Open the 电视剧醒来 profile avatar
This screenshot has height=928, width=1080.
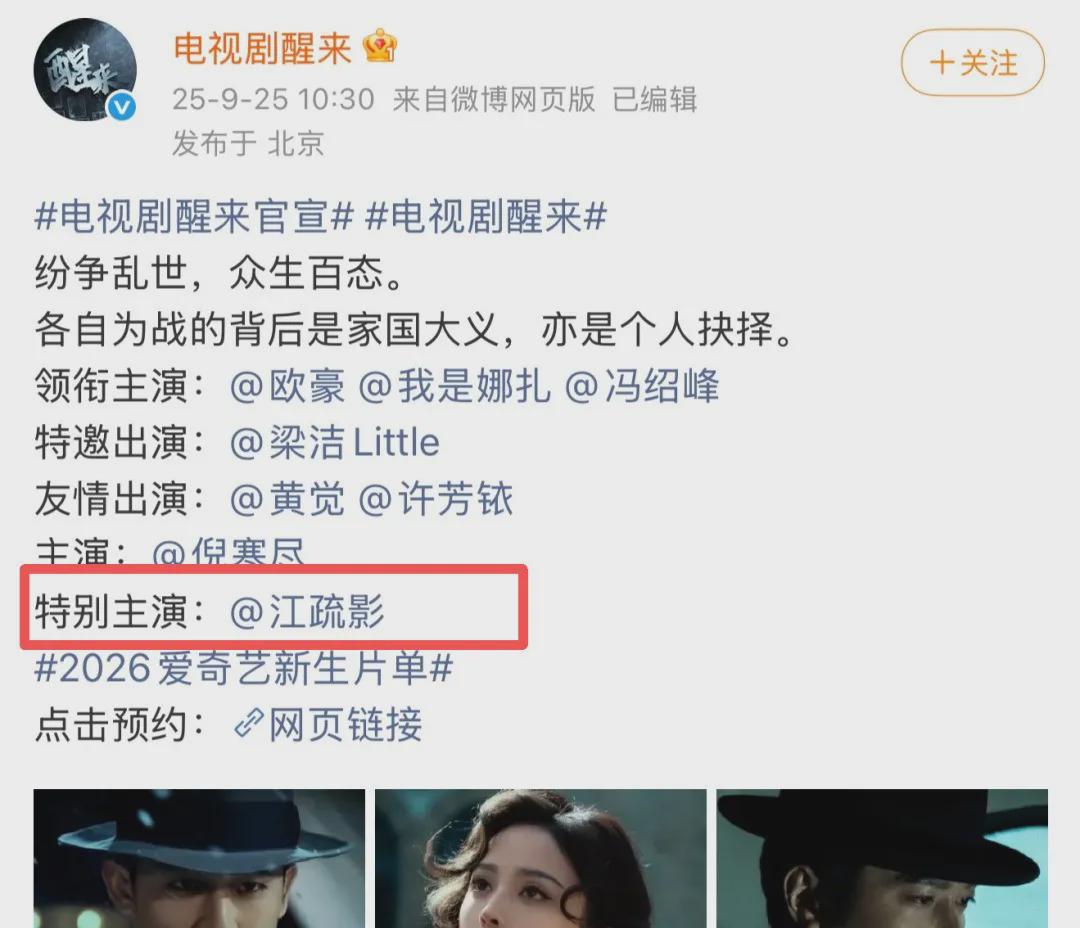coord(85,70)
